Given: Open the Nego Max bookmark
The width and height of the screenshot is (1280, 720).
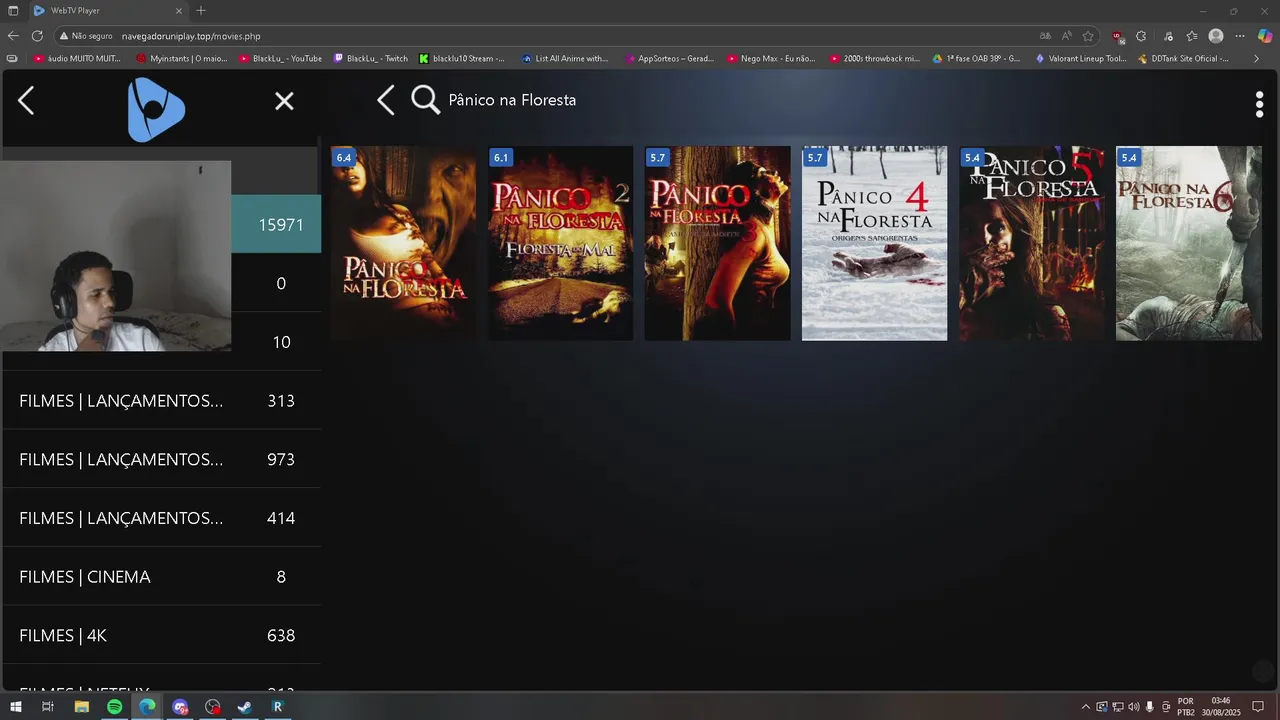Looking at the screenshot, I should 771,59.
